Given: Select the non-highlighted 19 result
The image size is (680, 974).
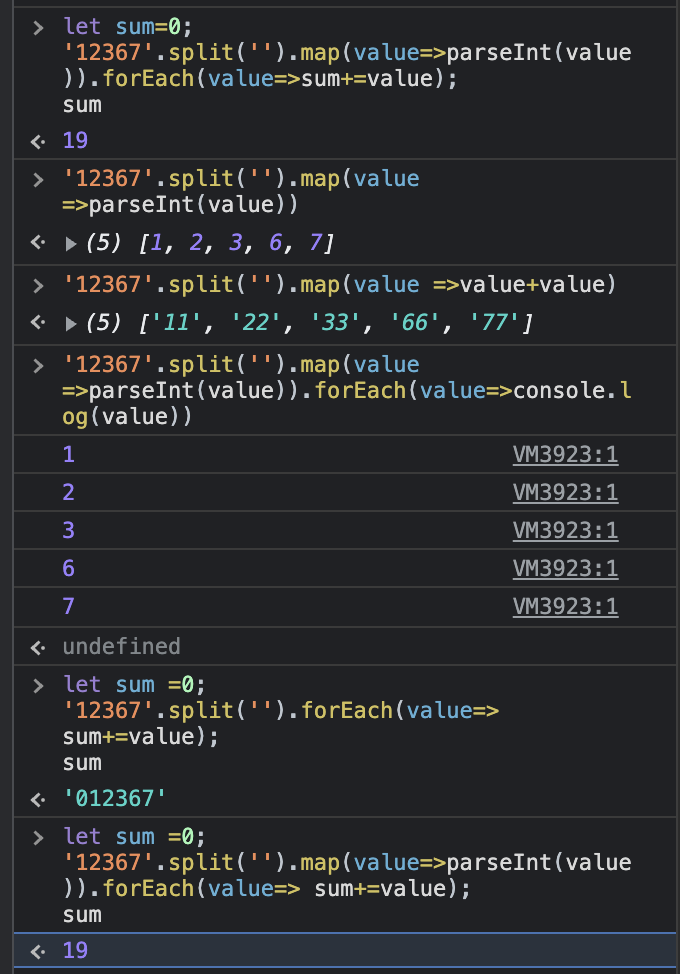Looking at the screenshot, I should pyautogui.click(x=75, y=140).
